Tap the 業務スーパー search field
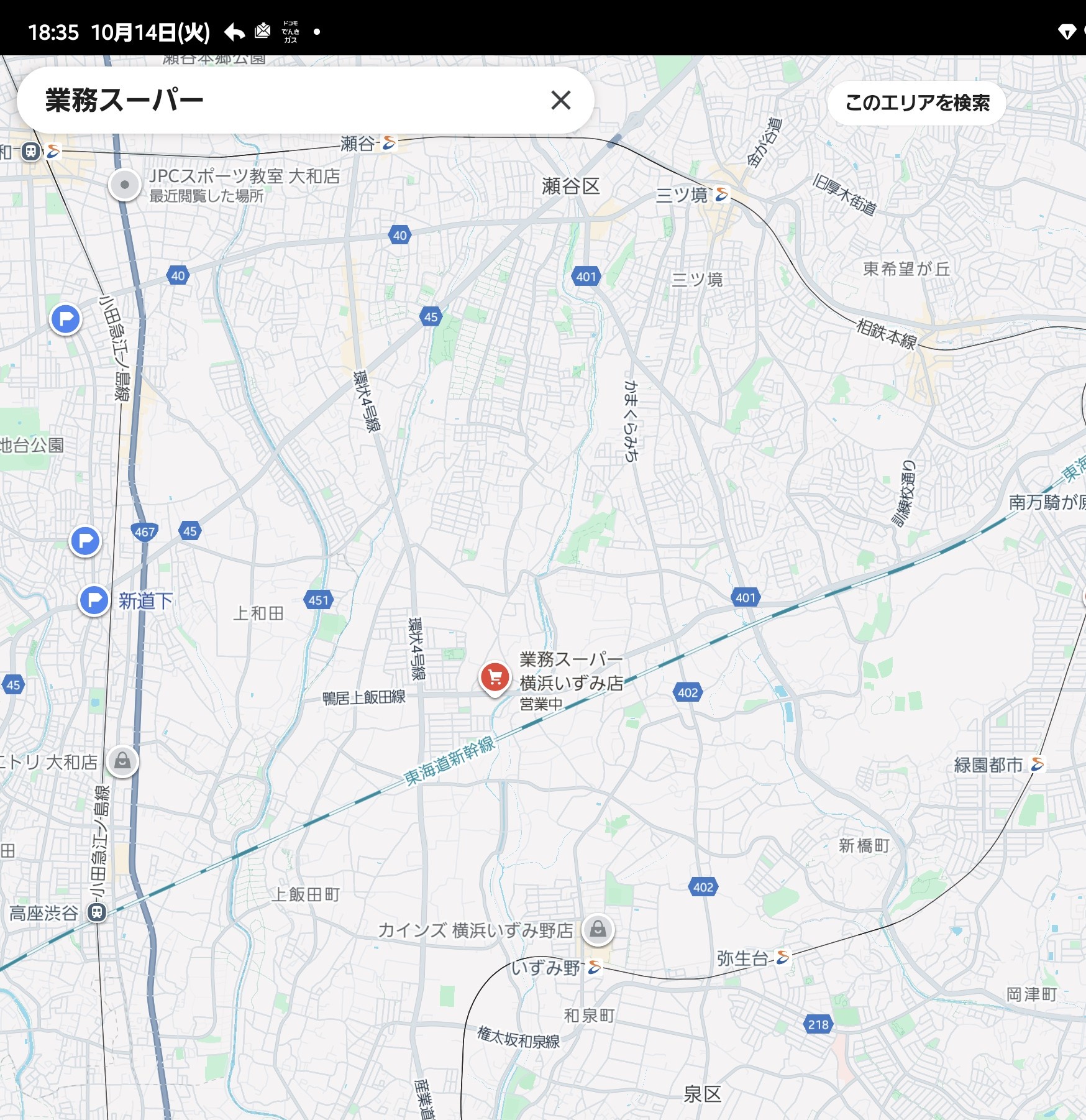 click(x=280, y=100)
